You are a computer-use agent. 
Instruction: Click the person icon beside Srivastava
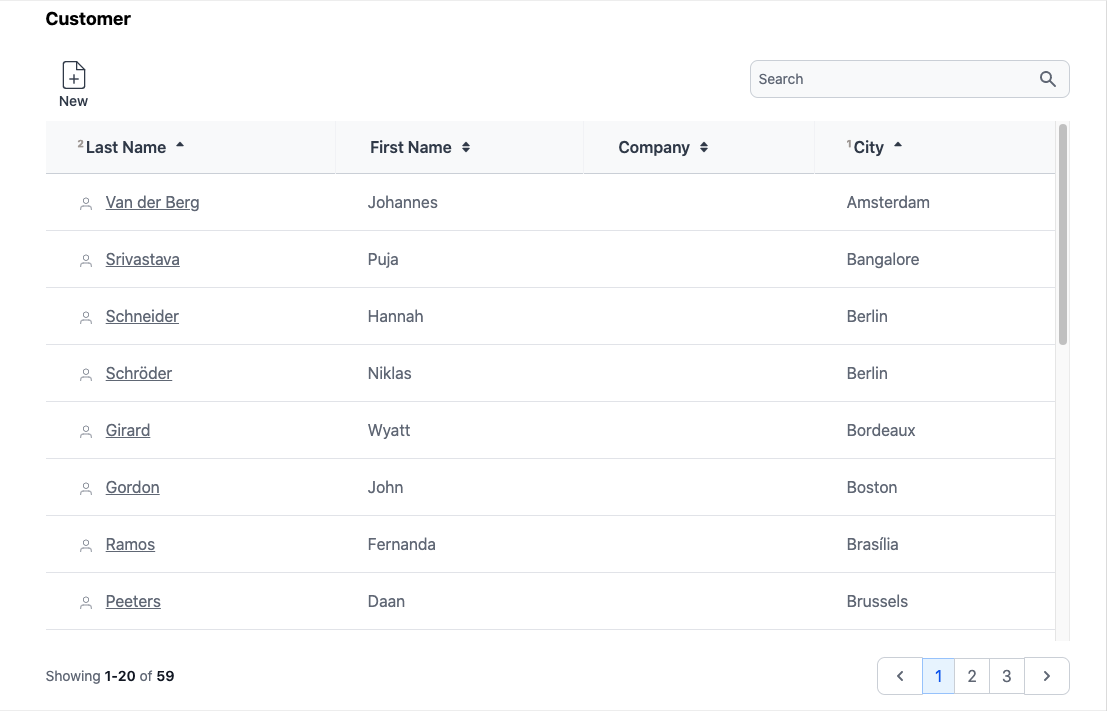click(x=86, y=261)
